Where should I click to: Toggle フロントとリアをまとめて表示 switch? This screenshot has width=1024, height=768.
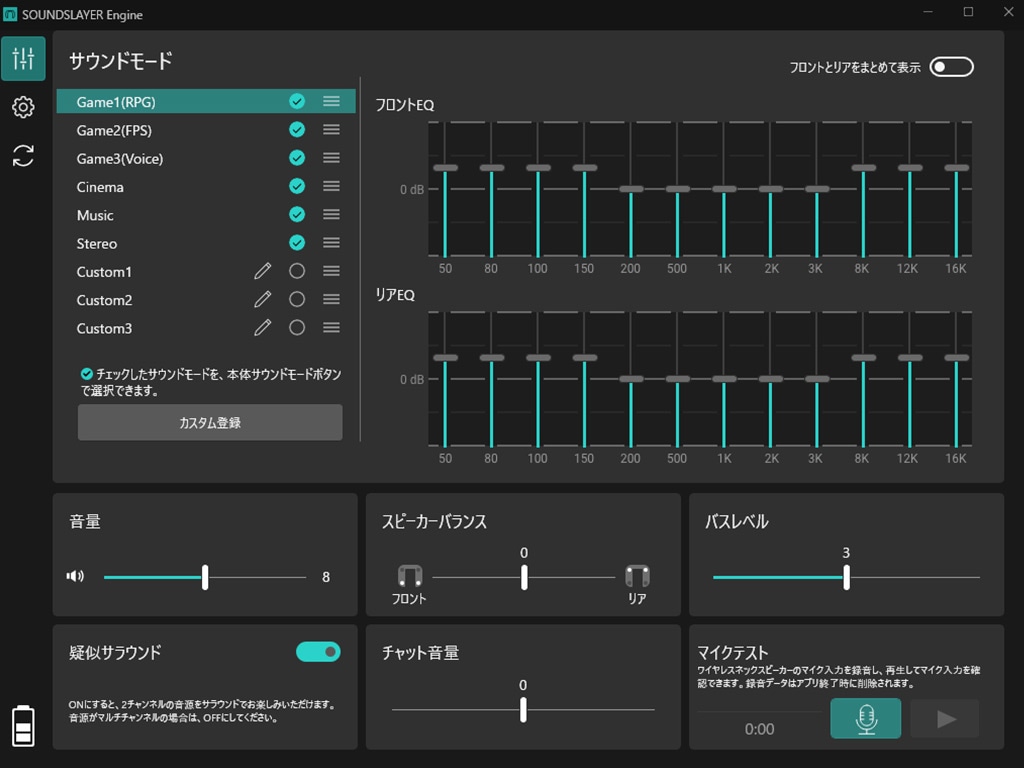952,67
